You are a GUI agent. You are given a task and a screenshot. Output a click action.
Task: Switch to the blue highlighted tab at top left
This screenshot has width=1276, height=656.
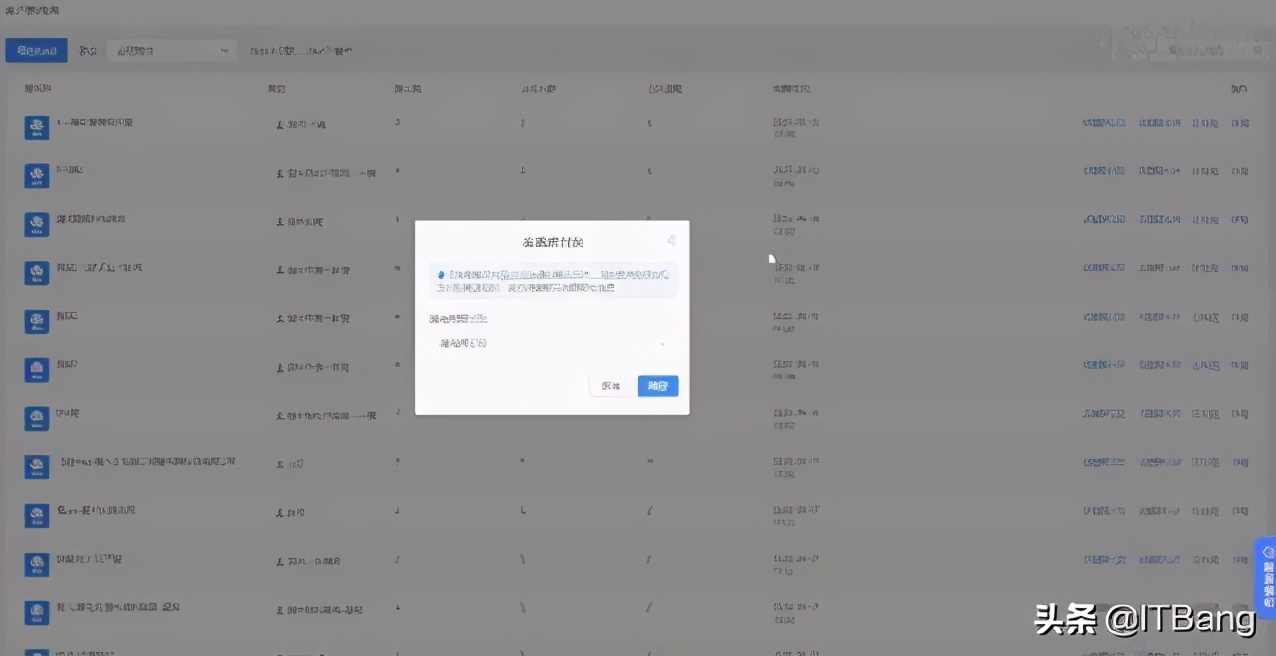coord(37,49)
